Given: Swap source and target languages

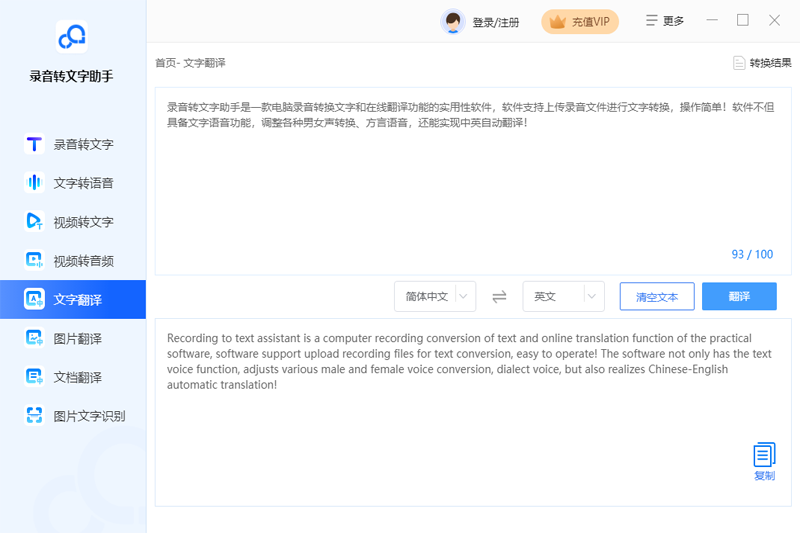Looking at the screenshot, I should pyautogui.click(x=499, y=297).
